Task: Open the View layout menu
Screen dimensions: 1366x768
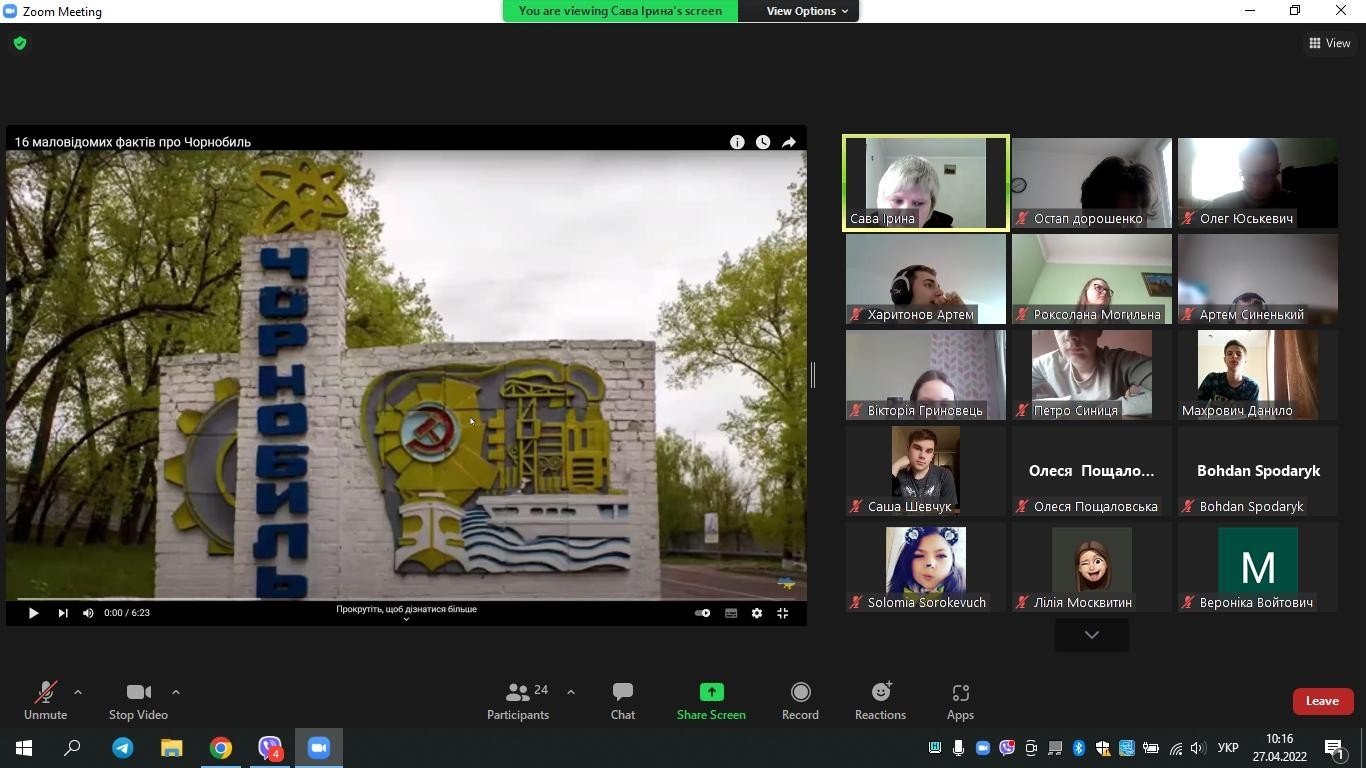Action: click(x=1329, y=43)
